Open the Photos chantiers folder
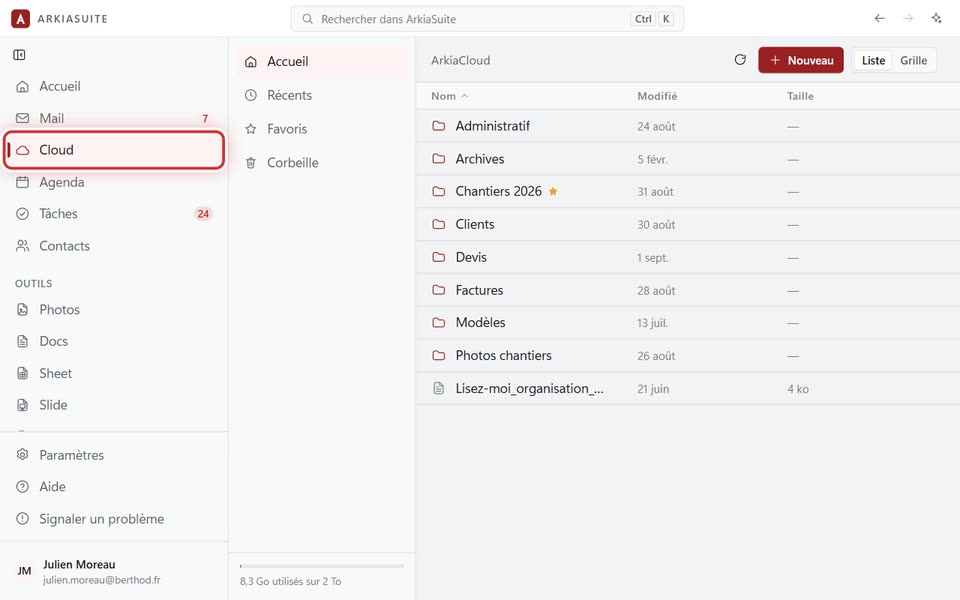This screenshot has width=960, height=600. pos(688,356)
